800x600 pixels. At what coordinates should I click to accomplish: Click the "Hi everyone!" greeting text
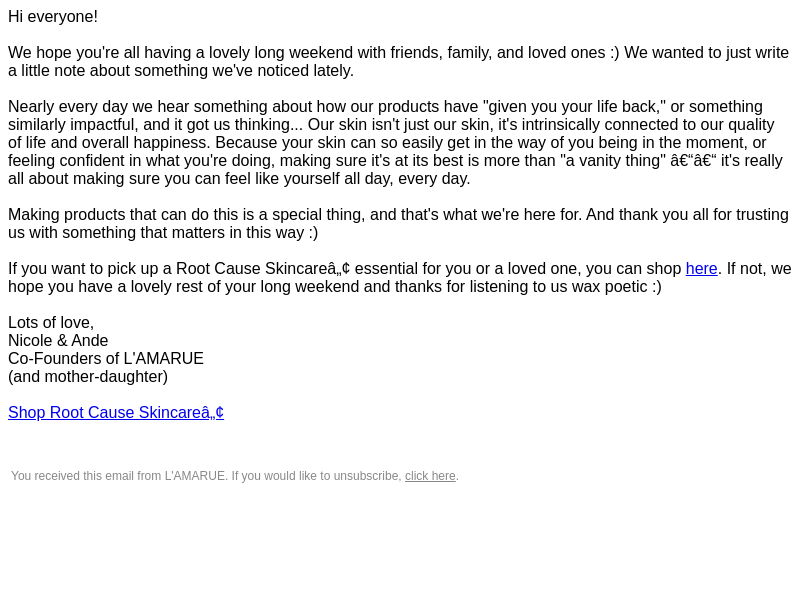(x=53, y=16)
